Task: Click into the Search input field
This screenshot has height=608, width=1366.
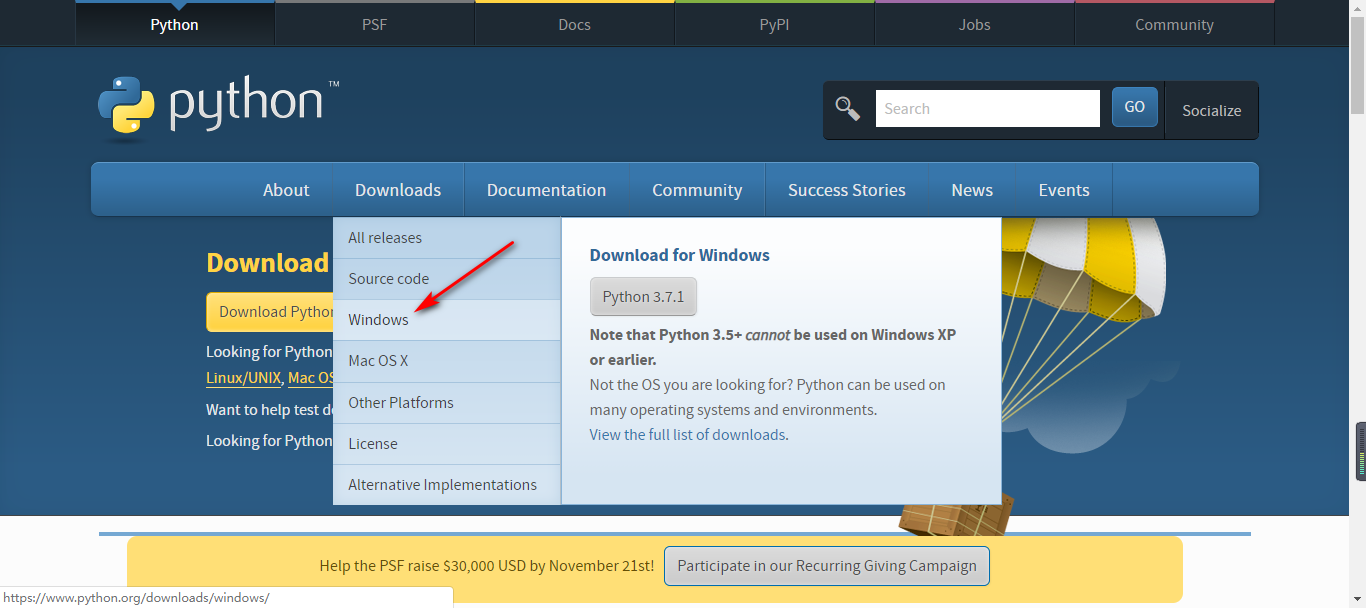Action: 988,108
